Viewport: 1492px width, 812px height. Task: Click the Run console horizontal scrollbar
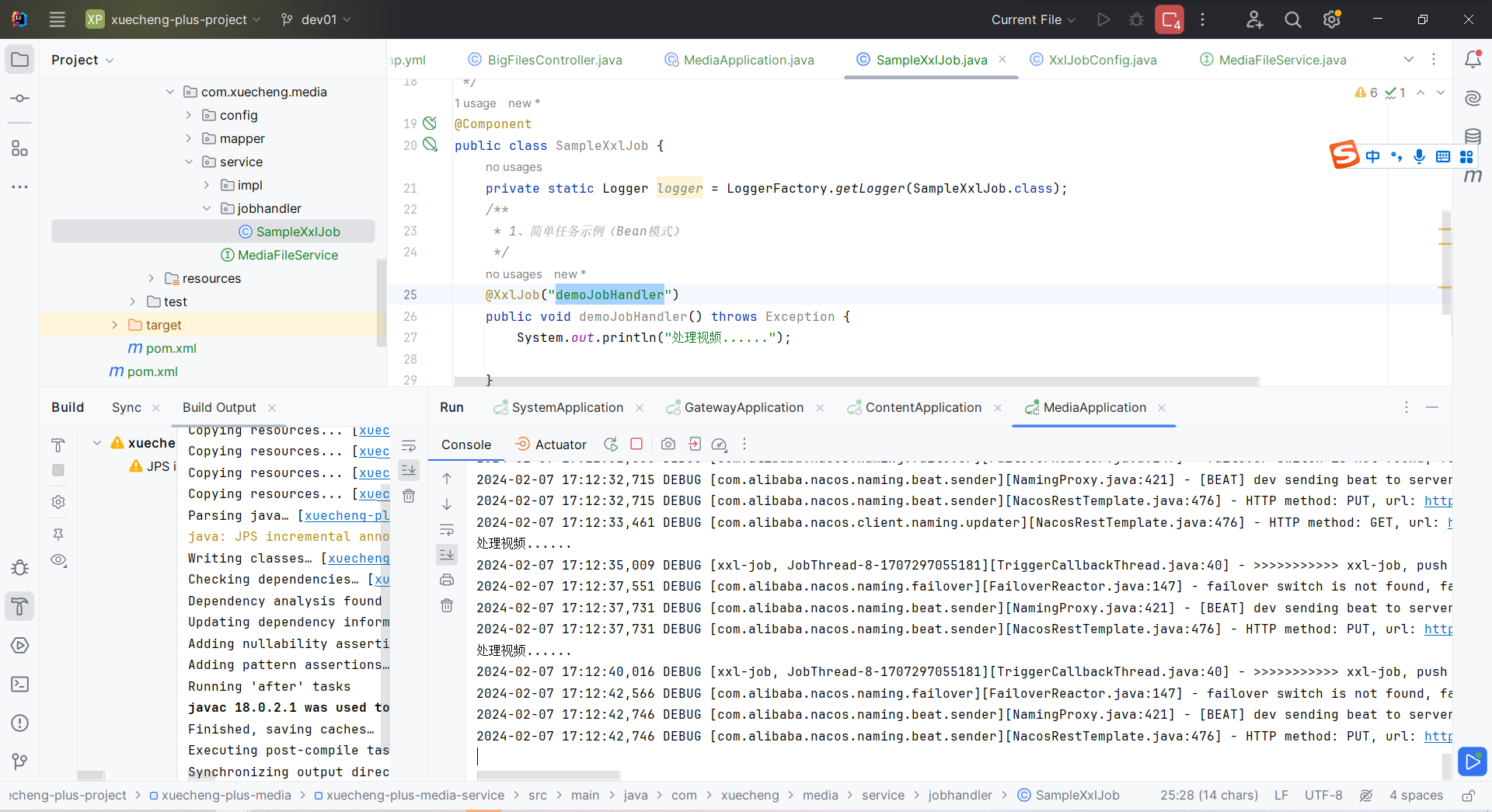549,775
